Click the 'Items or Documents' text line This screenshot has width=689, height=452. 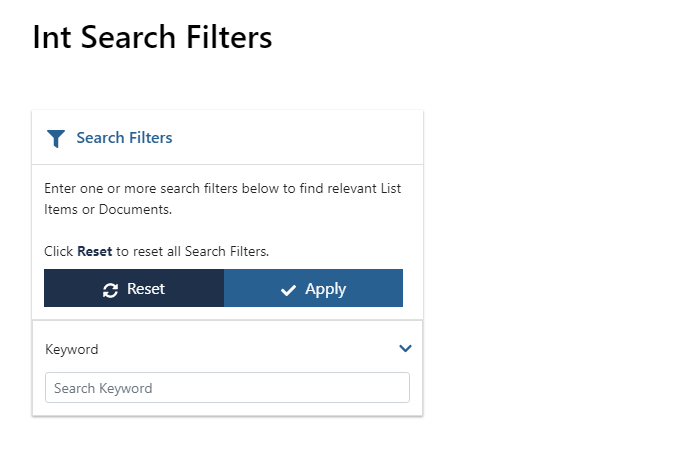click(x=108, y=209)
